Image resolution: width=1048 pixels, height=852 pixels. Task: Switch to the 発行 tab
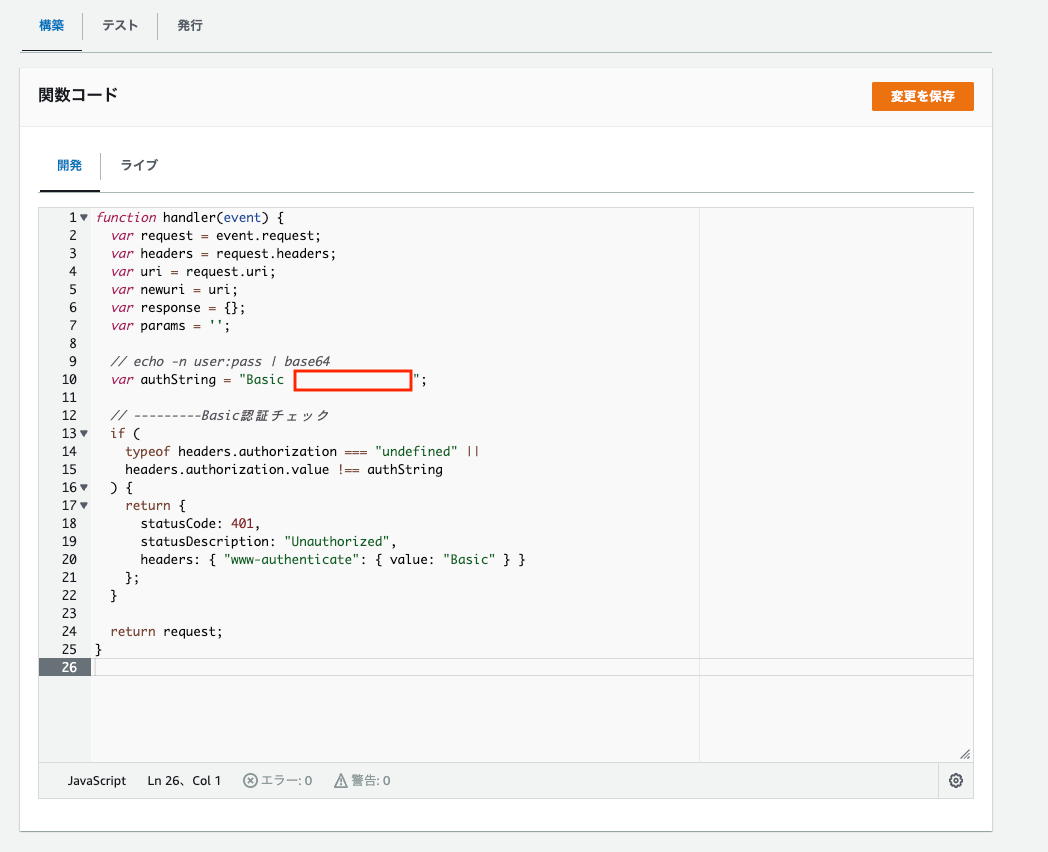click(190, 25)
